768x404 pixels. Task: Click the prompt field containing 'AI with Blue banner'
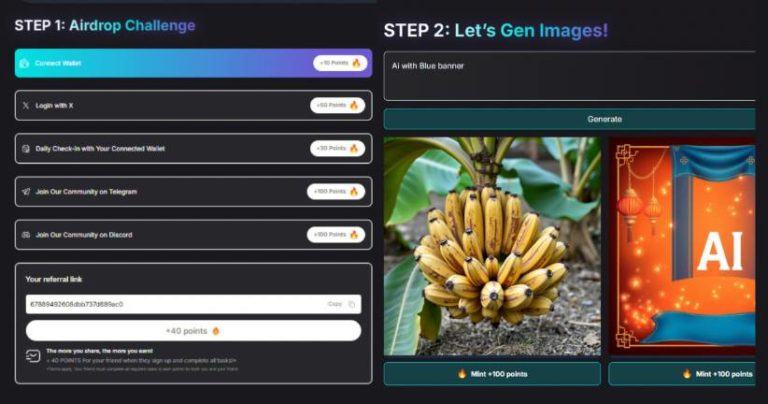click(x=569, y=76)
